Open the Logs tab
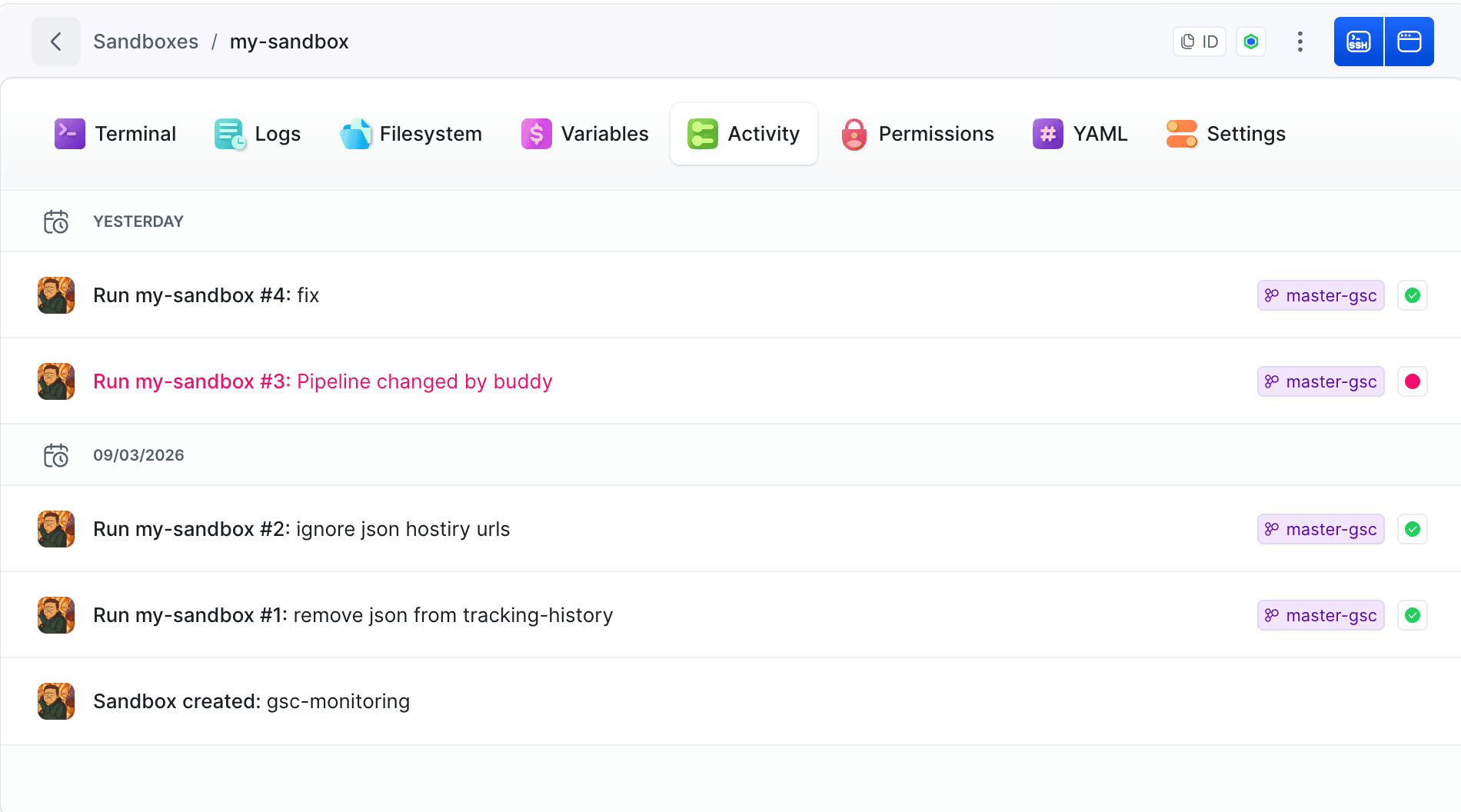 tap(258, 134)
